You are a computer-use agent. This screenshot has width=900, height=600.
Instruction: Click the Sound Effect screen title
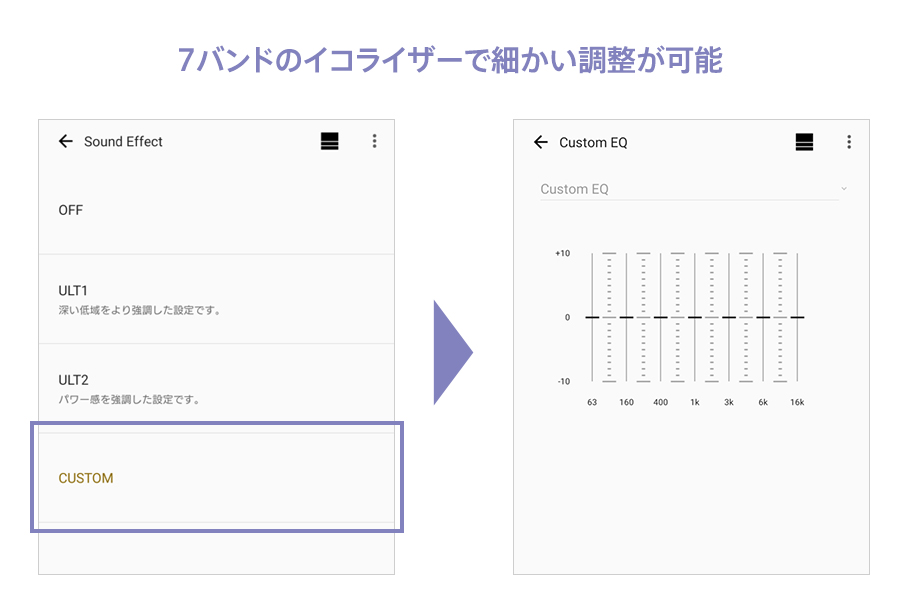coord(123,142)
